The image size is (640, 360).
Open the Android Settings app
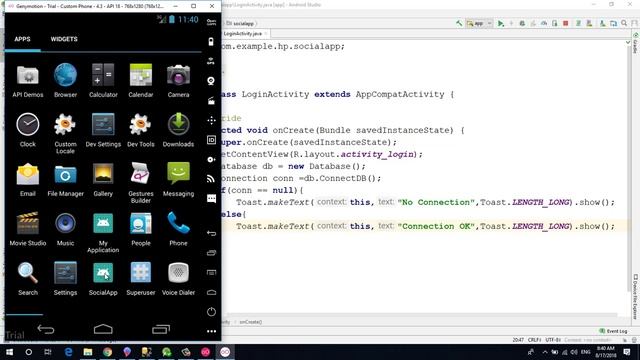pos(65,278)
